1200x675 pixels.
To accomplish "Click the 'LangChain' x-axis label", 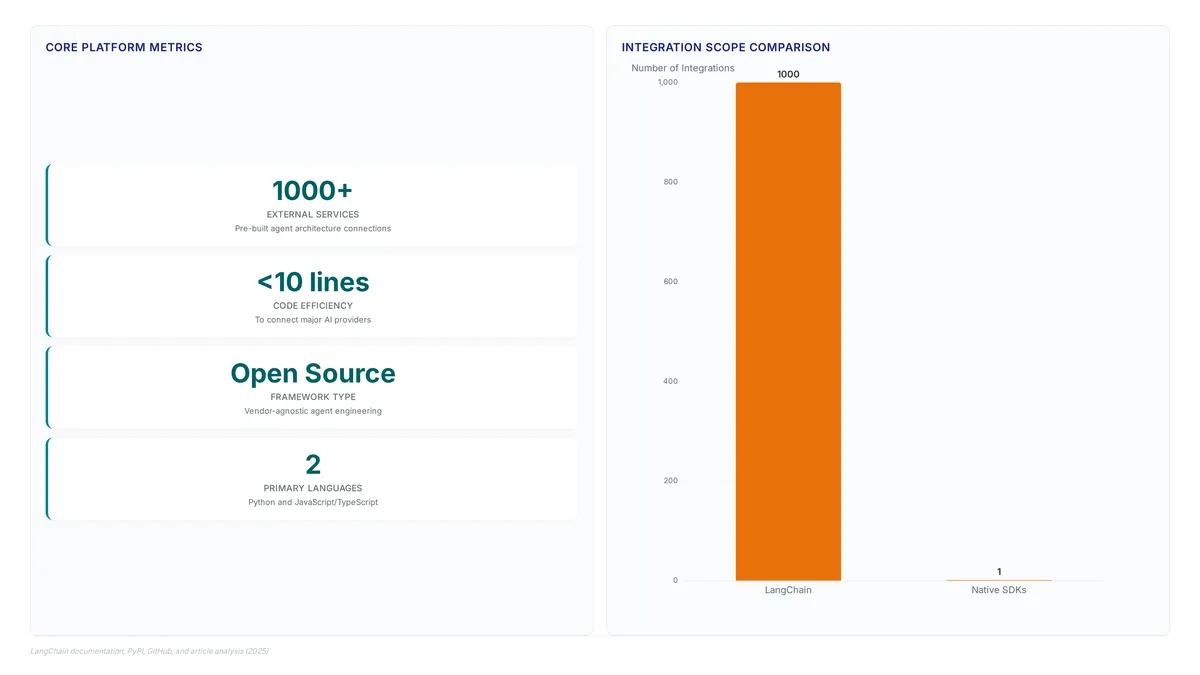I will tap(788, 590).
